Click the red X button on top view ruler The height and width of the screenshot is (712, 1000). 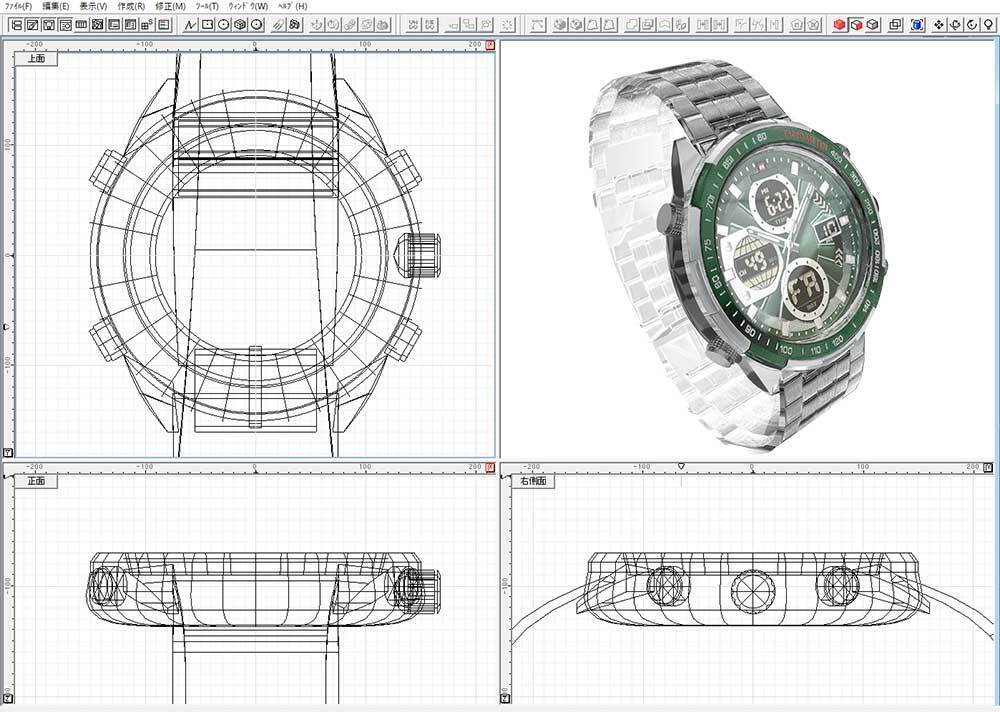(490, 45)
